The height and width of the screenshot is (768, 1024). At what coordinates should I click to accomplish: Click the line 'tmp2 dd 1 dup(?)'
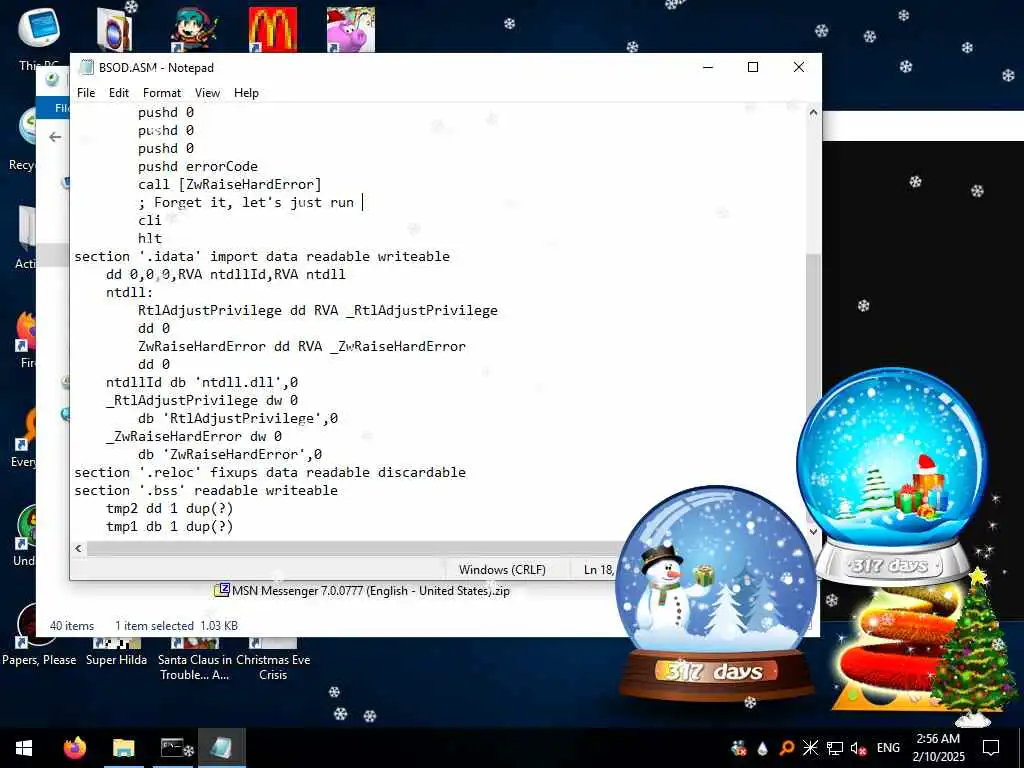pyautogui.click(x=169, y=508)
